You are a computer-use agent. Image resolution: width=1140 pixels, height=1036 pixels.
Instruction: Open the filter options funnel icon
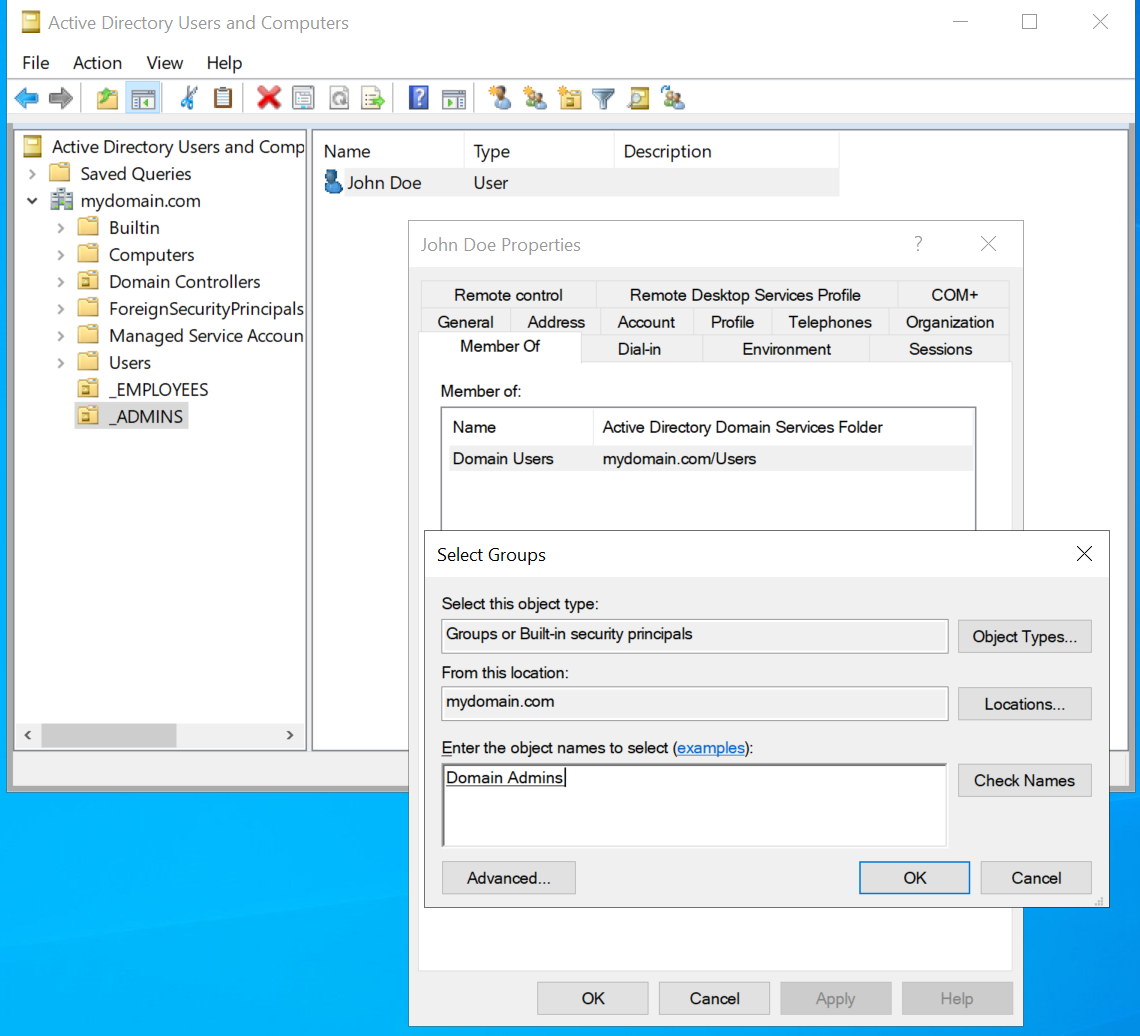pyautogui.click(x=602, y=97)
